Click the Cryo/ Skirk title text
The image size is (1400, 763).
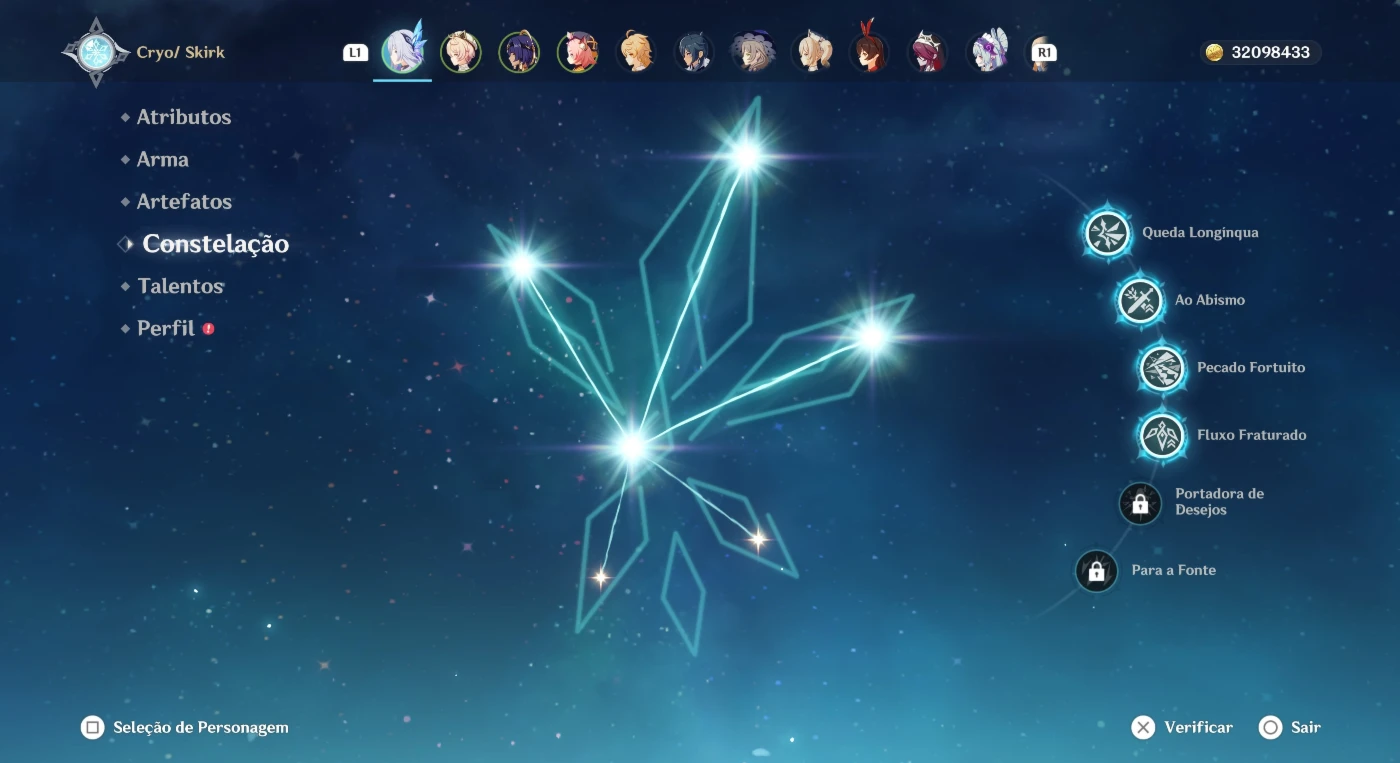click(181, 52)
